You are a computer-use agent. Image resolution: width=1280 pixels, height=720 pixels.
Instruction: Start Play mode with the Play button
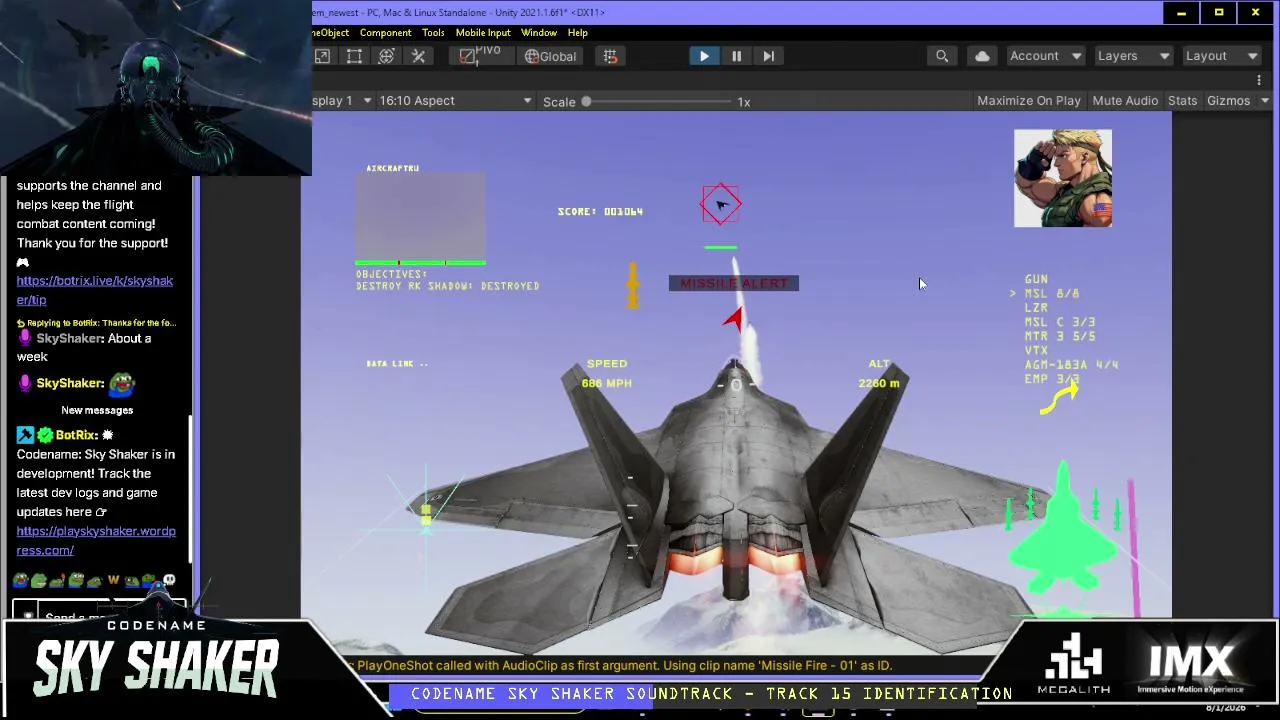(x=704, y=56)
